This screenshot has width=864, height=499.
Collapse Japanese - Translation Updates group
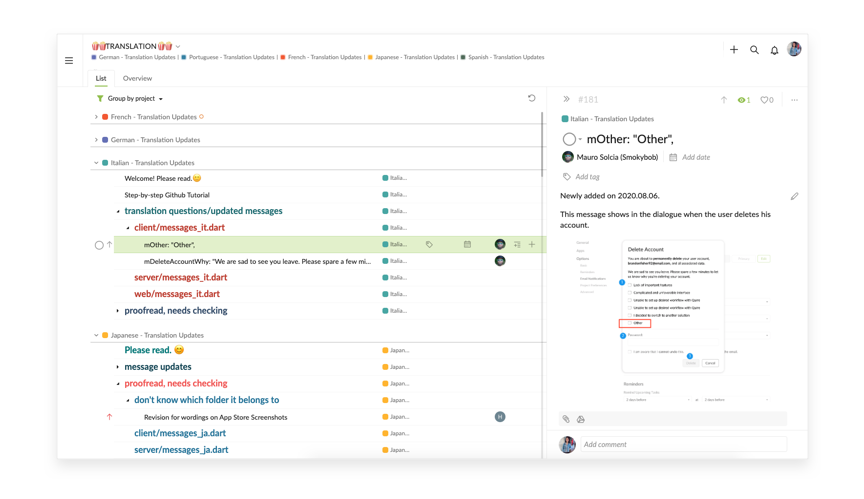pos(96,335)
